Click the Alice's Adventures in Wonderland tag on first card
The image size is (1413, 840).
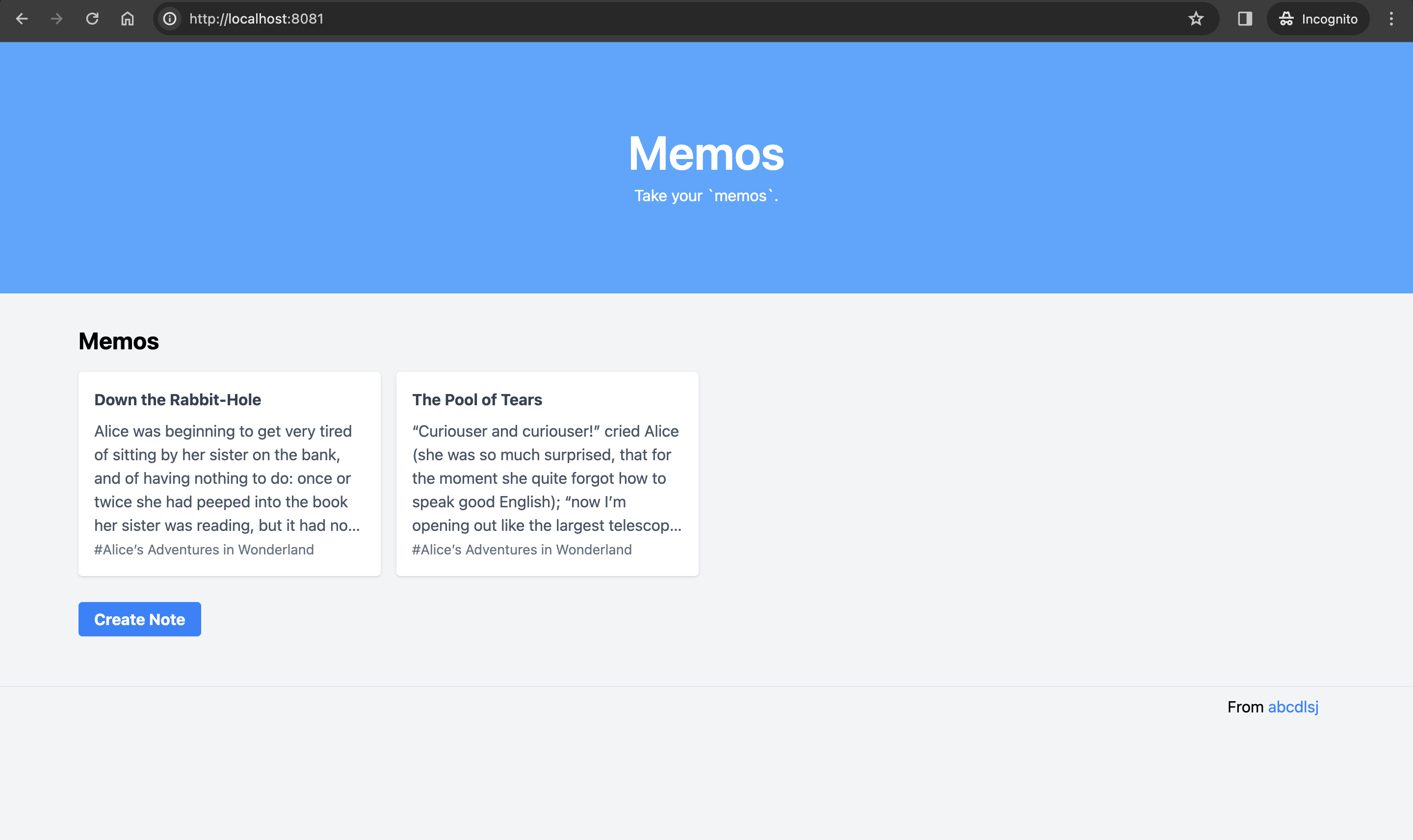pyautogui.click(x=204, y=549)
